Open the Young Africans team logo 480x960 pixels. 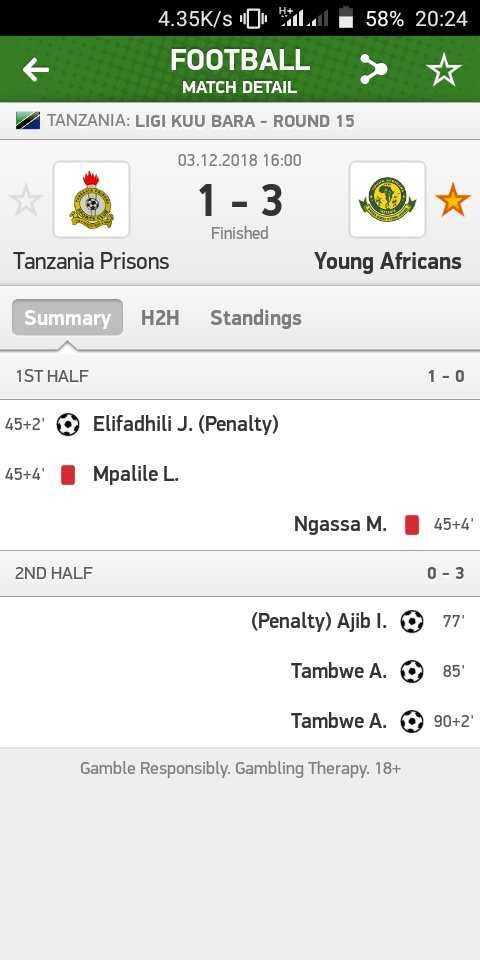point(387,200)
